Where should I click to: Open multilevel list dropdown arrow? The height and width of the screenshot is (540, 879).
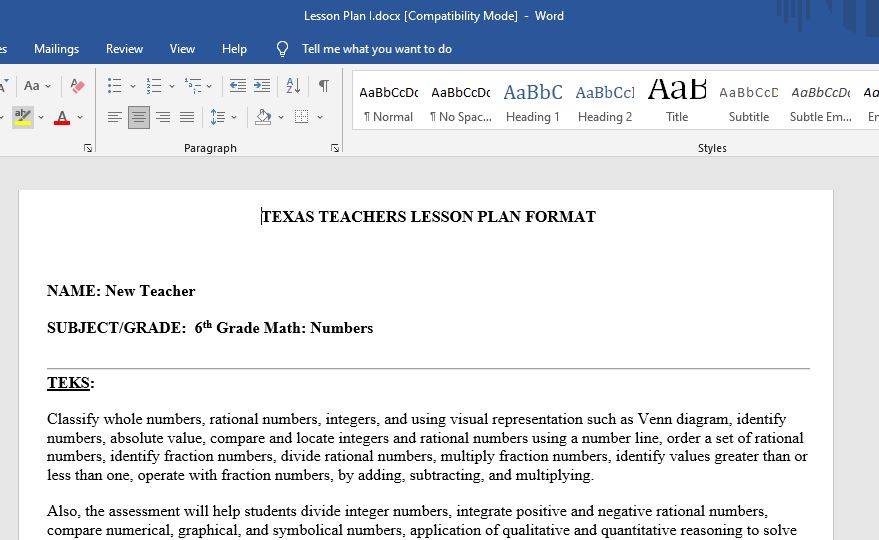(x=209, y=86)
